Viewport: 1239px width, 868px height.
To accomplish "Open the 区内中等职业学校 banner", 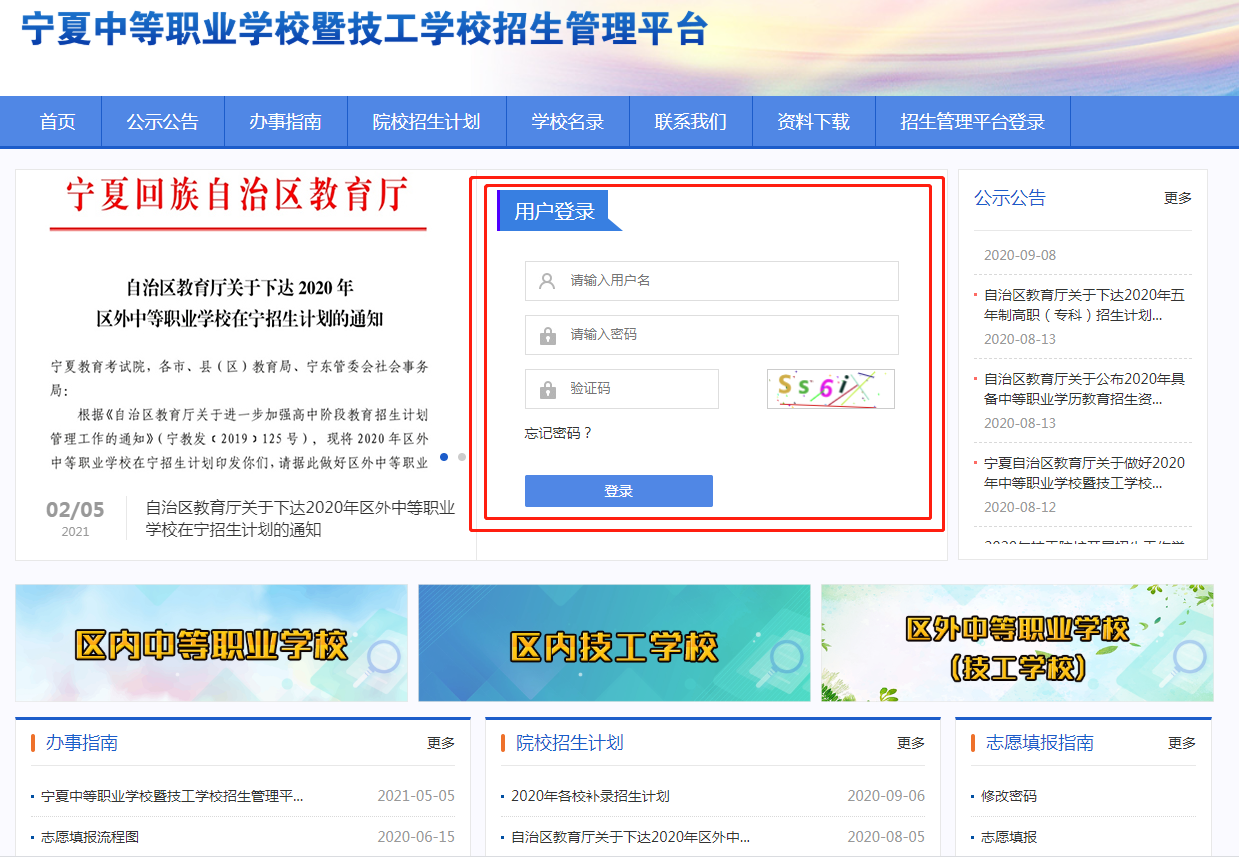I will tap(211, 643).
